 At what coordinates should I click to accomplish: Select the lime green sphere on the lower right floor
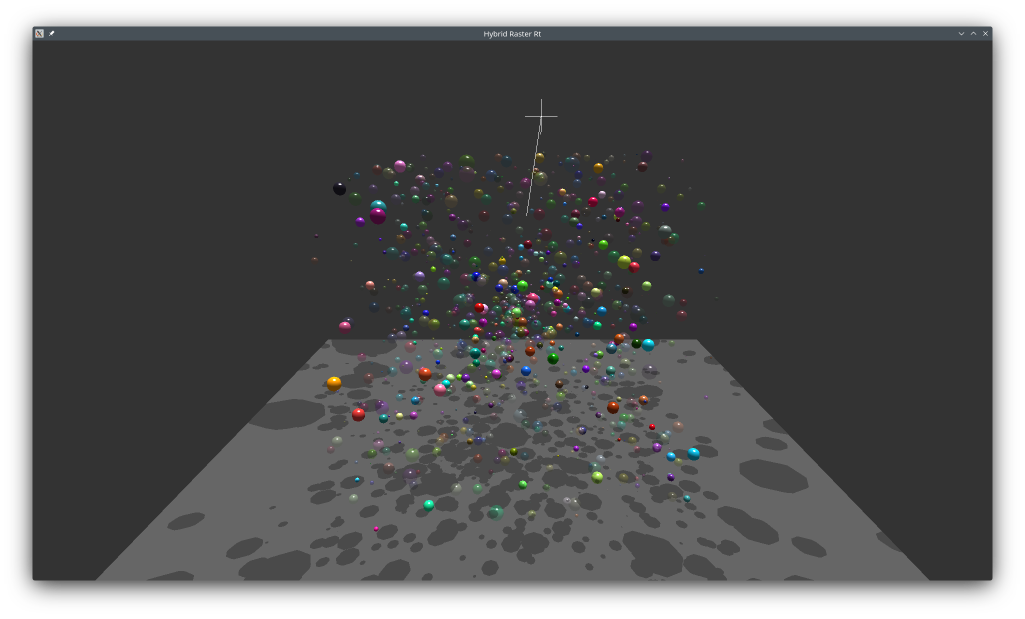(597, 477)
